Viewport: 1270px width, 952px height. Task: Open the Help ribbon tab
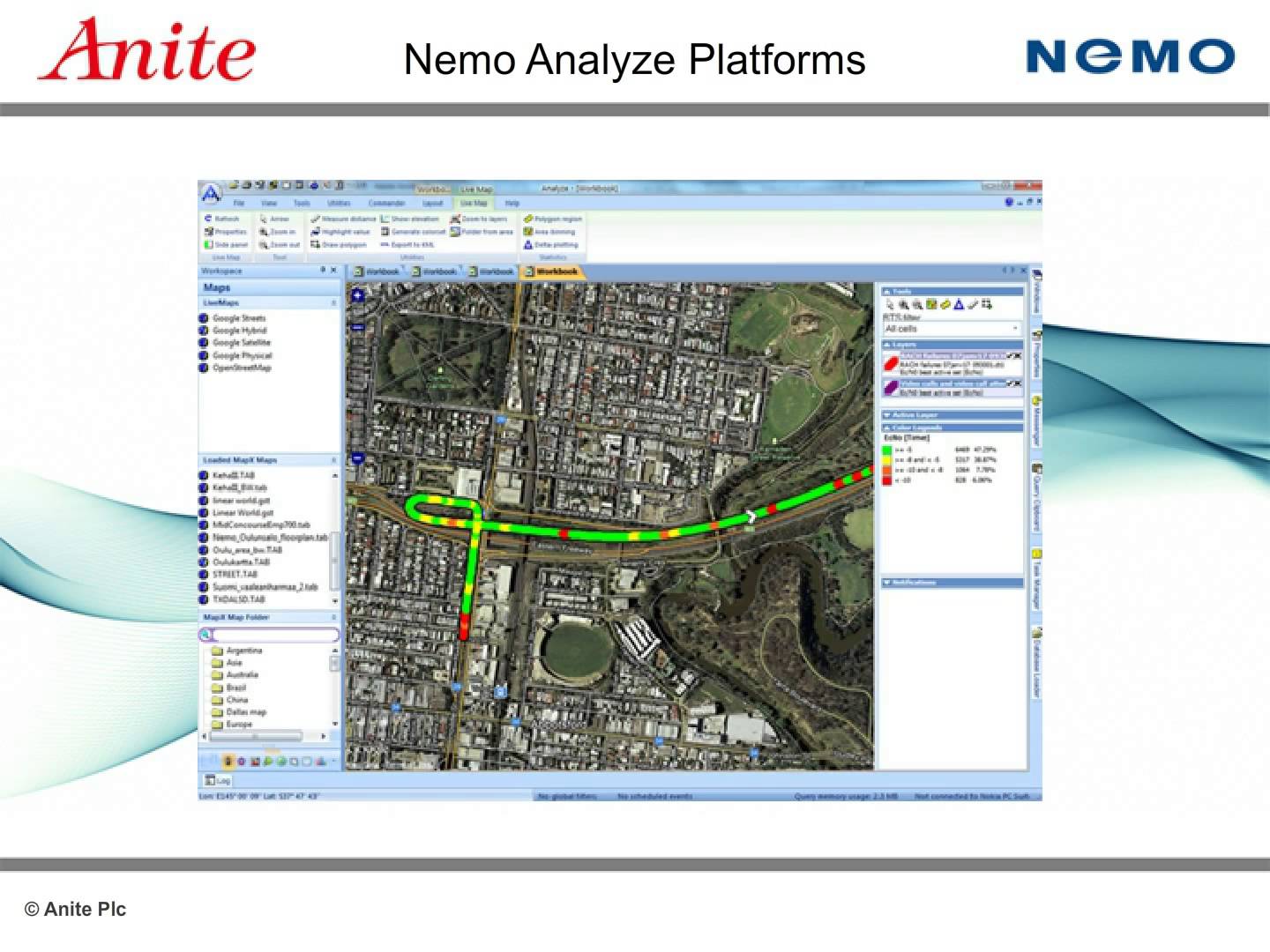point(512,204)
